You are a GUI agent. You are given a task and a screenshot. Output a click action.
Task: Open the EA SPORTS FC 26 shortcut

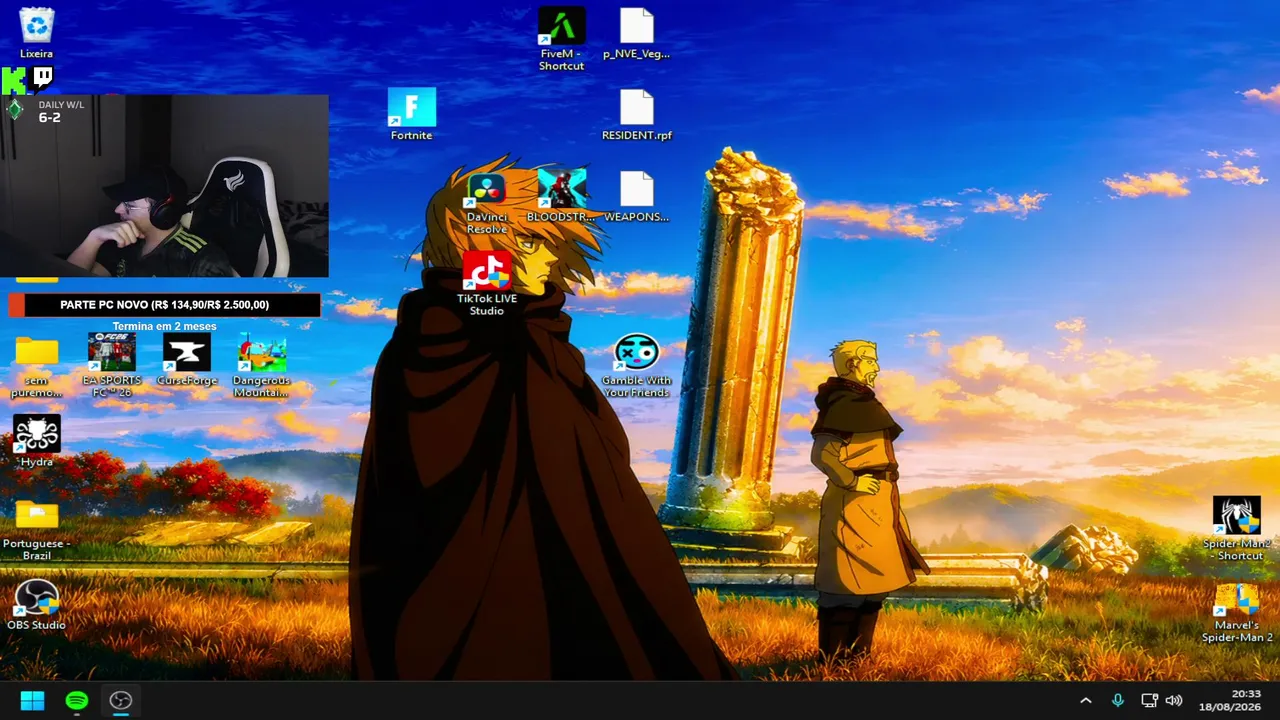coord(112,366)
